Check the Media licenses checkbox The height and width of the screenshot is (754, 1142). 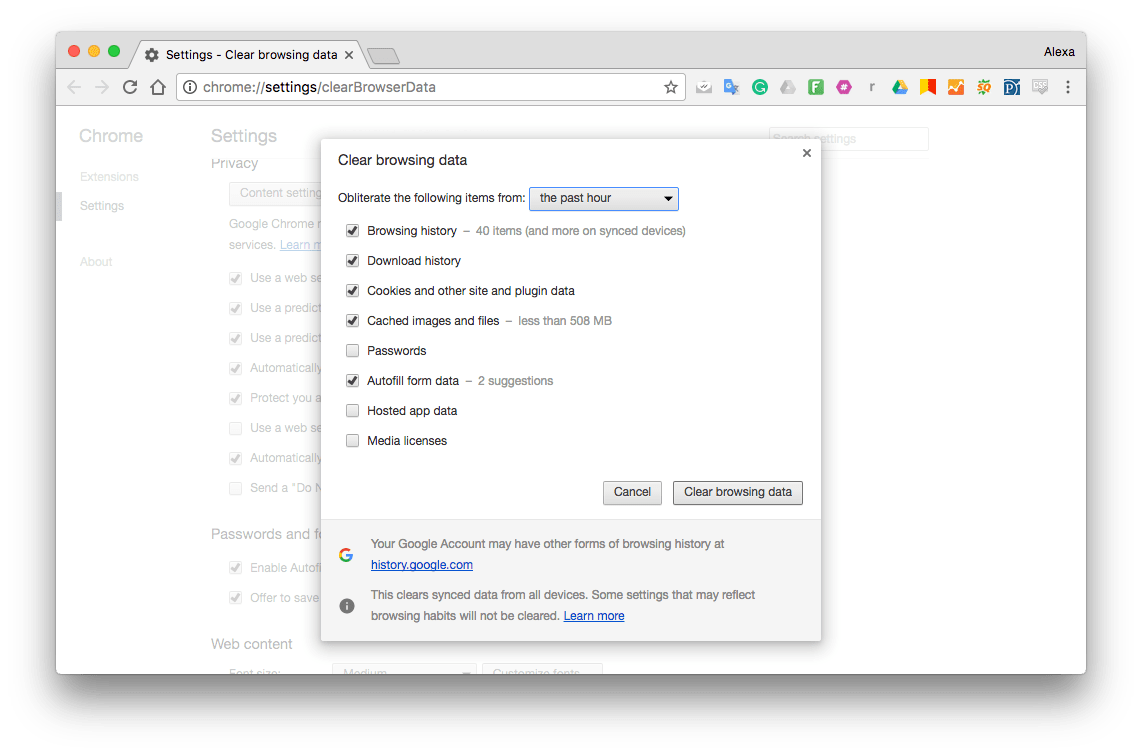353,441
